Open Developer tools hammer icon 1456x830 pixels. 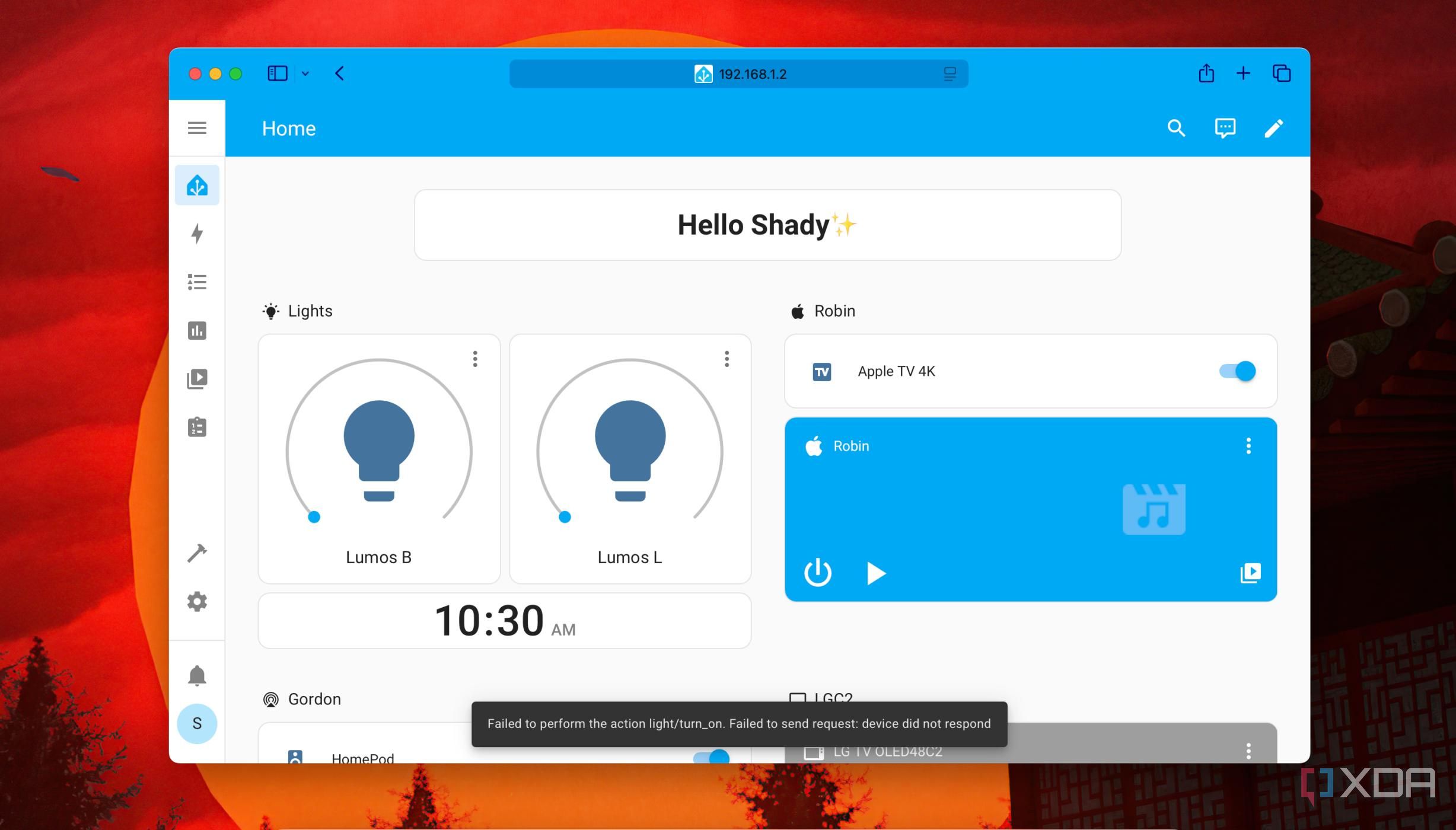[x=197, y=553]
